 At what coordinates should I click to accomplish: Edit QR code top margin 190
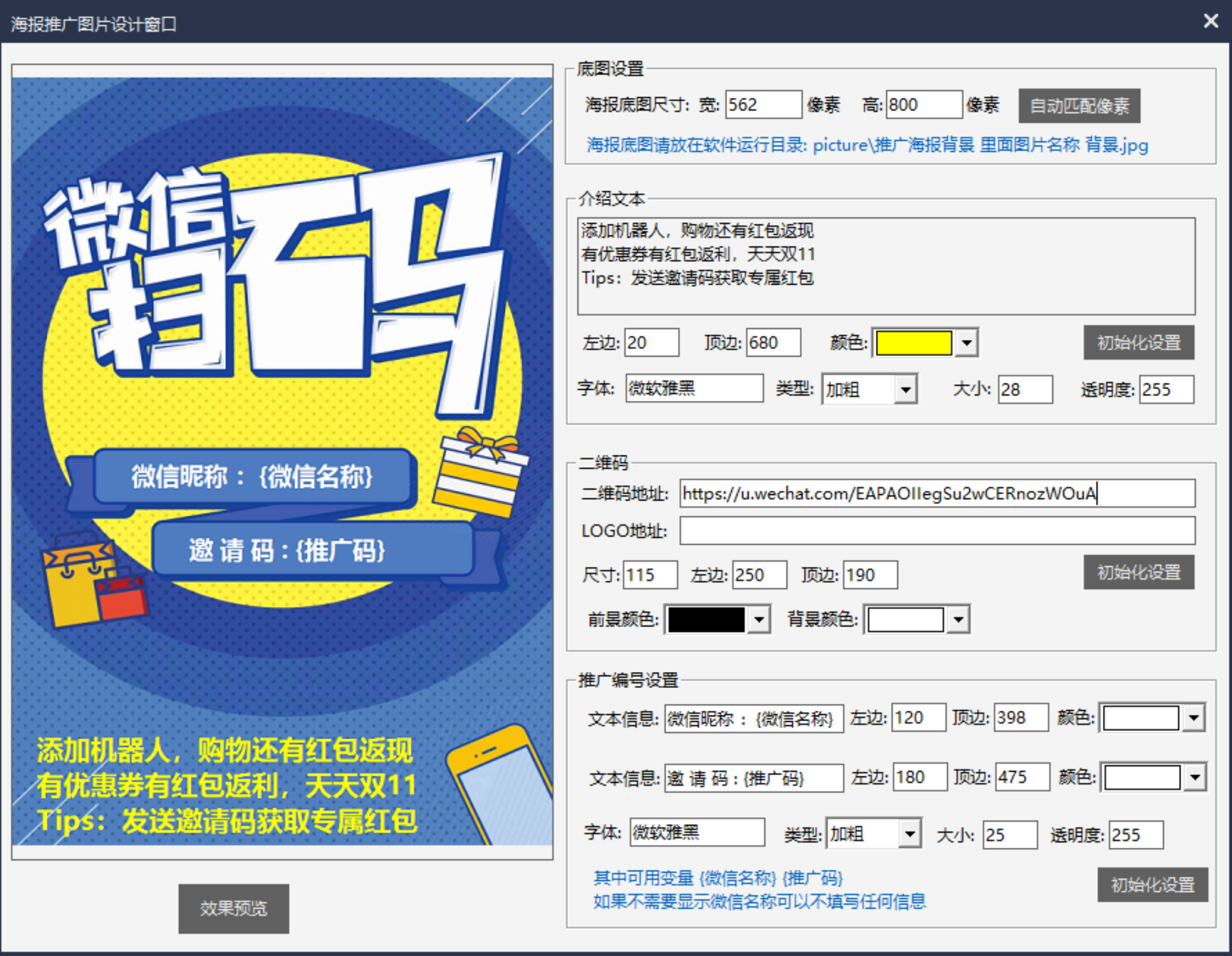tap(870, 575)
